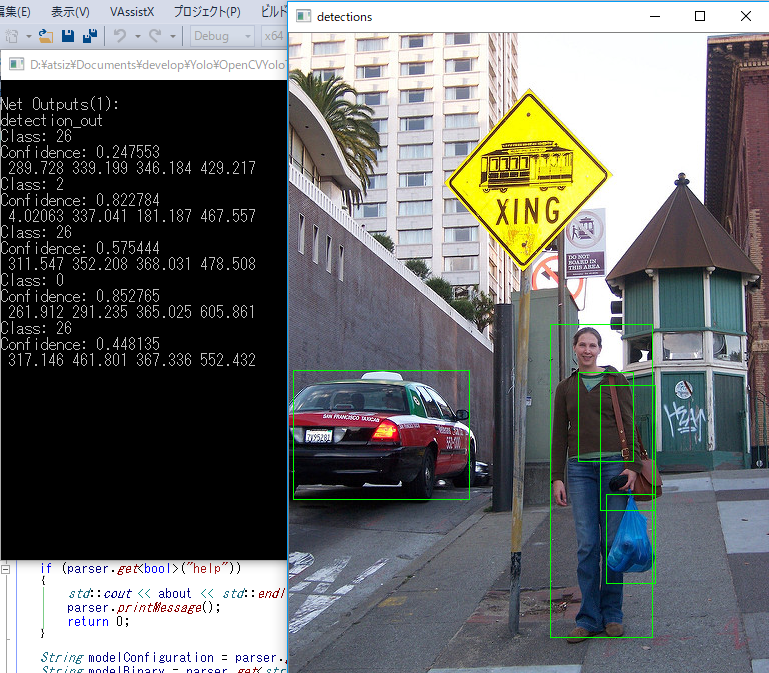
Task: Click the 'Class: 2' console line
Action: (32, 184)
